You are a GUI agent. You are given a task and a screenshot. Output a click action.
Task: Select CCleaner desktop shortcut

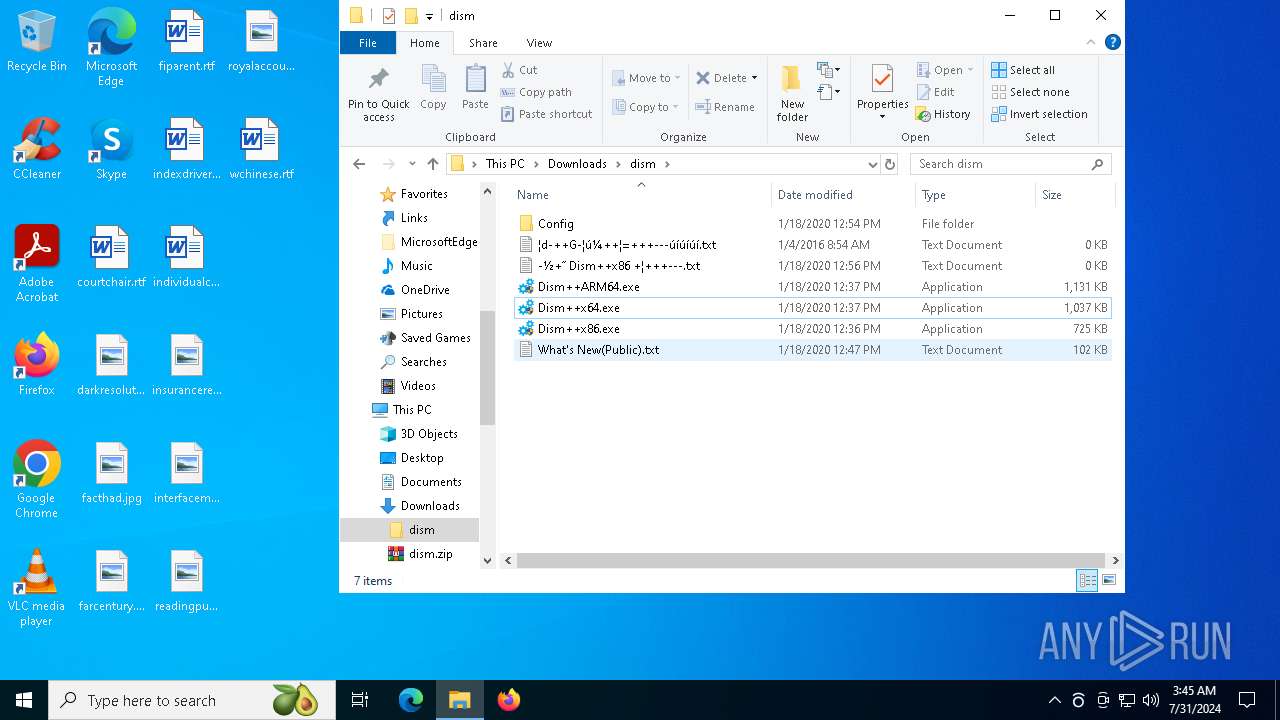click(37, 149)
